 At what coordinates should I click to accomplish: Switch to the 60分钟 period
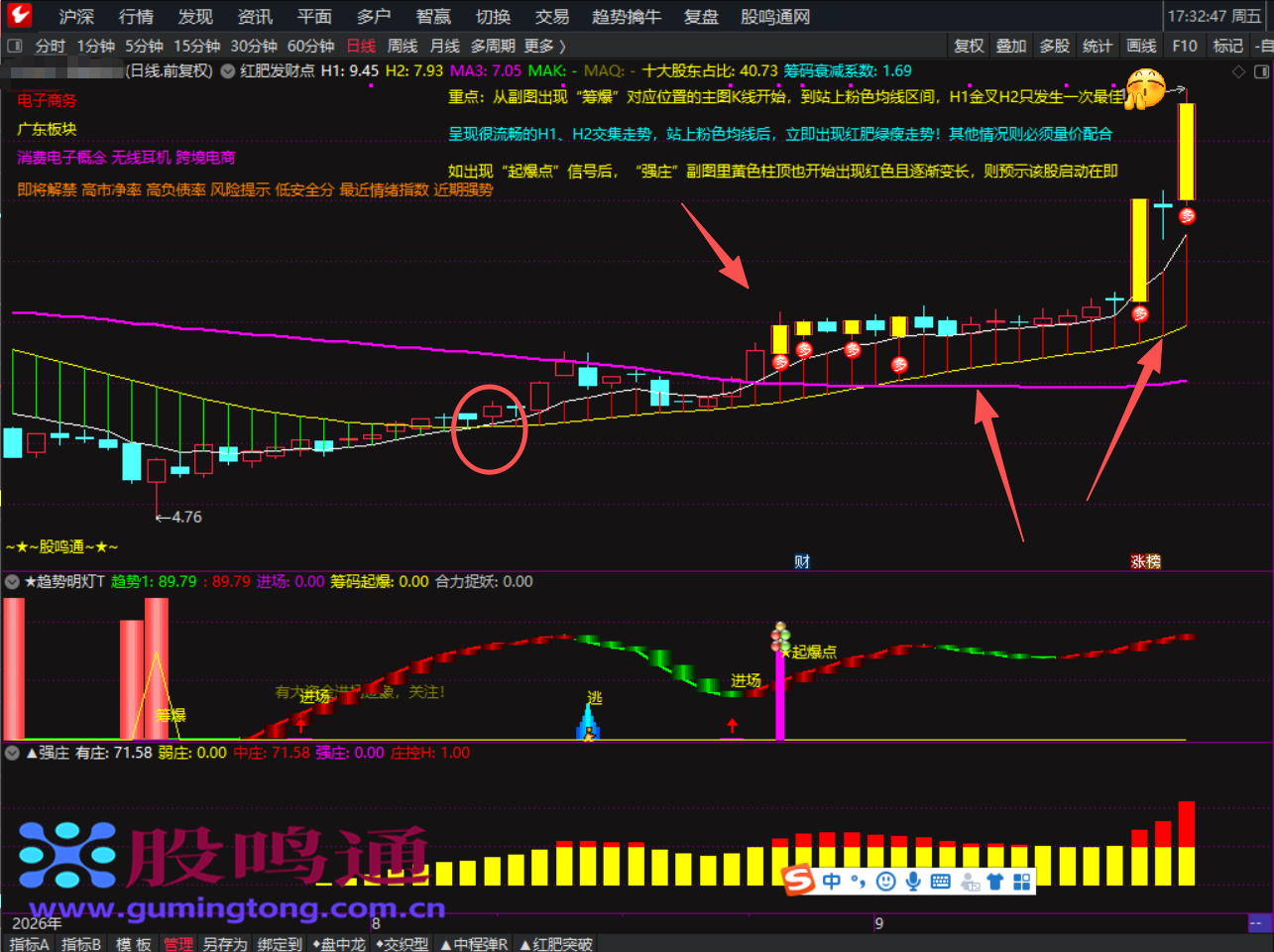tap(310, 46)
